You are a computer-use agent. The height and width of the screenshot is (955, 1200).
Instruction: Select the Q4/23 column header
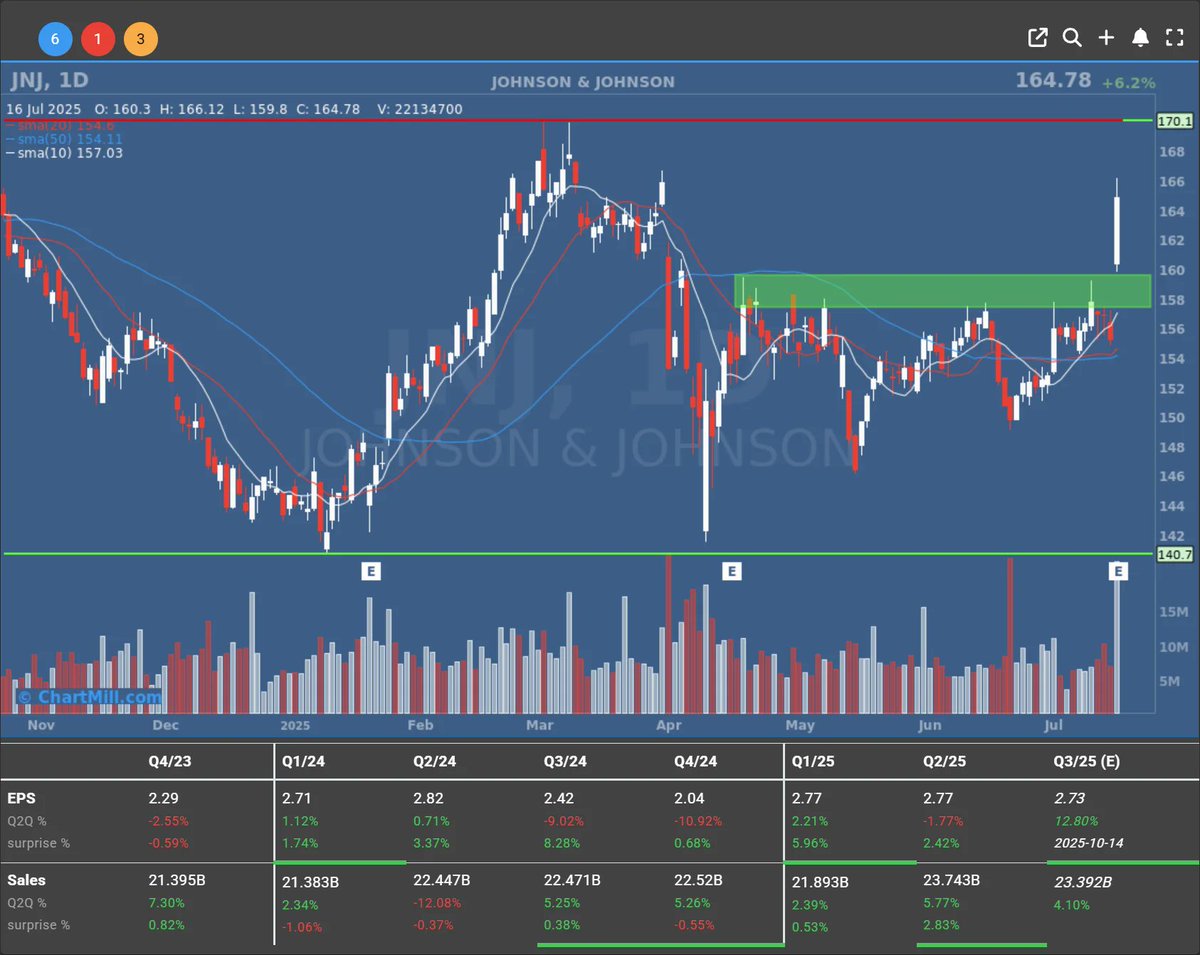pyautogui.click(x=170, y=761)
